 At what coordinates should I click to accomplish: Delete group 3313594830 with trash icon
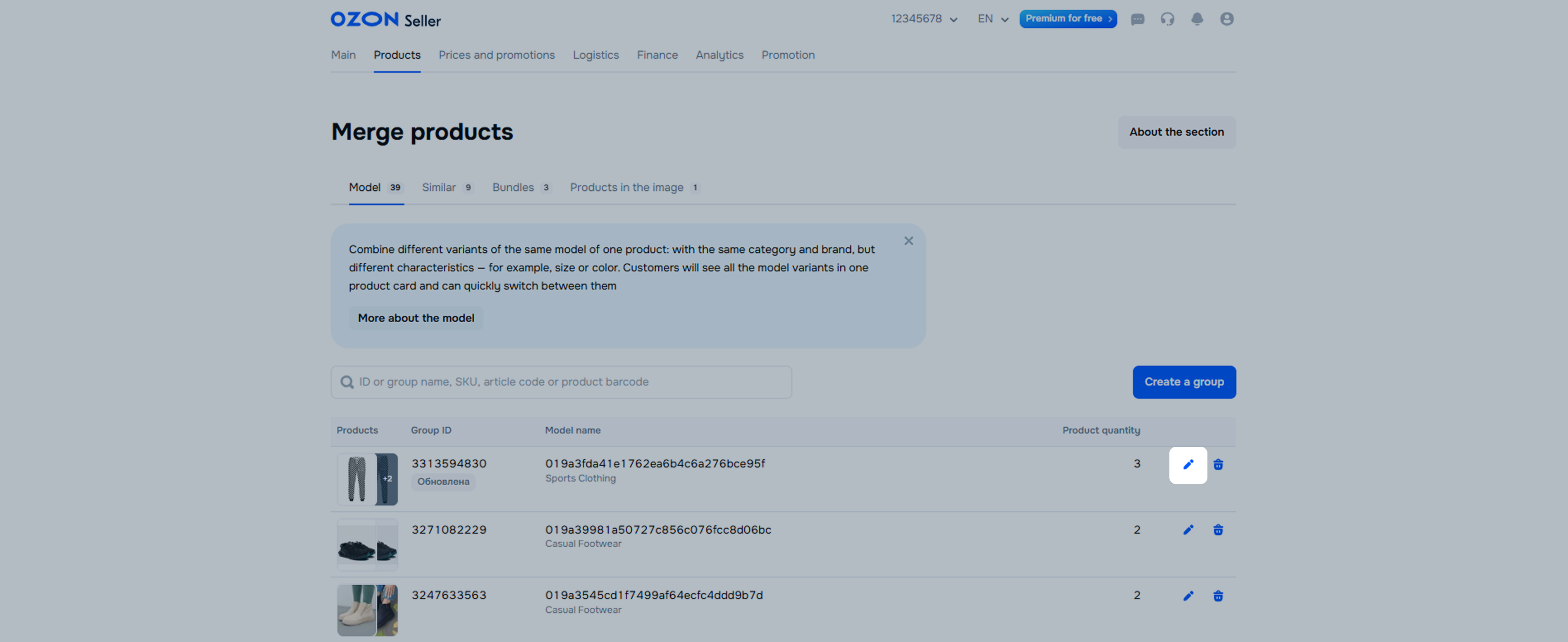click(1217, 465)
